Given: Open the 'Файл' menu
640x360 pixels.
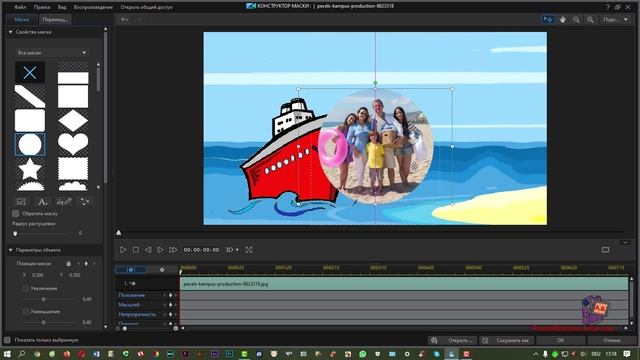Looking at the screenshot, I should pyautogui.click(x=20, y=7).
